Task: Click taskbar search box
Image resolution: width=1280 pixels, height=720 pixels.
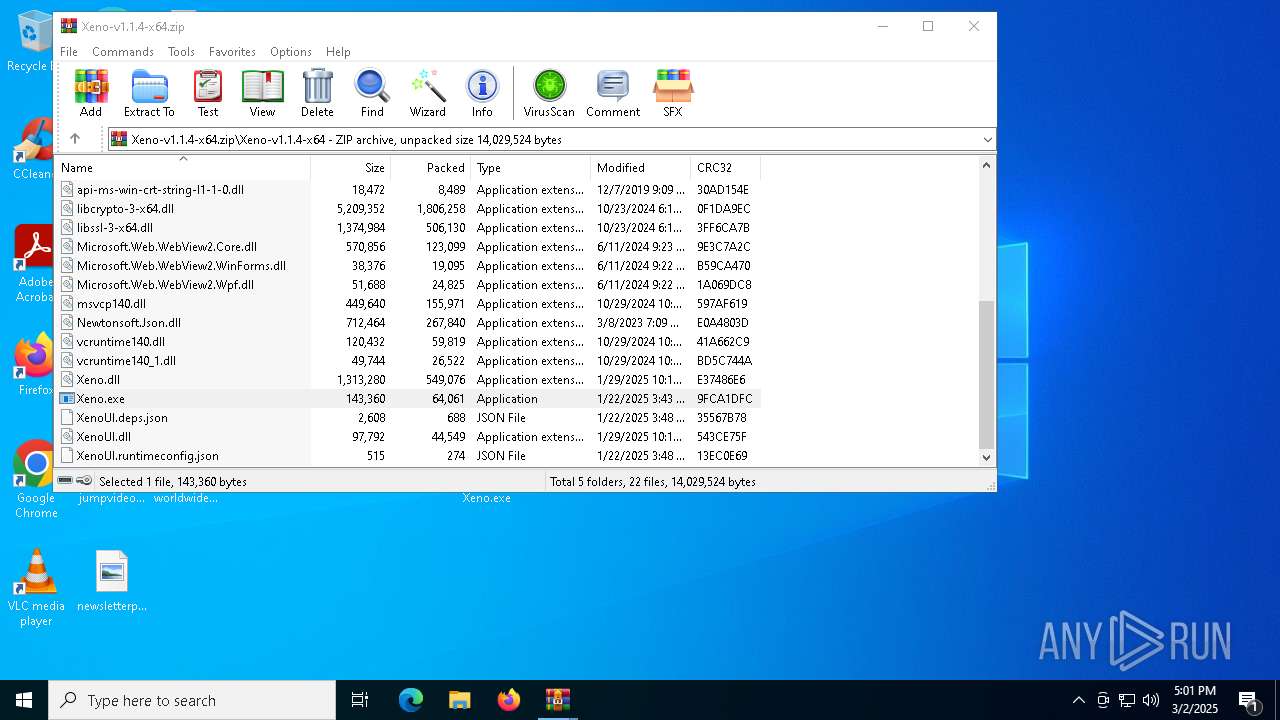Action: tap(192, 700)
